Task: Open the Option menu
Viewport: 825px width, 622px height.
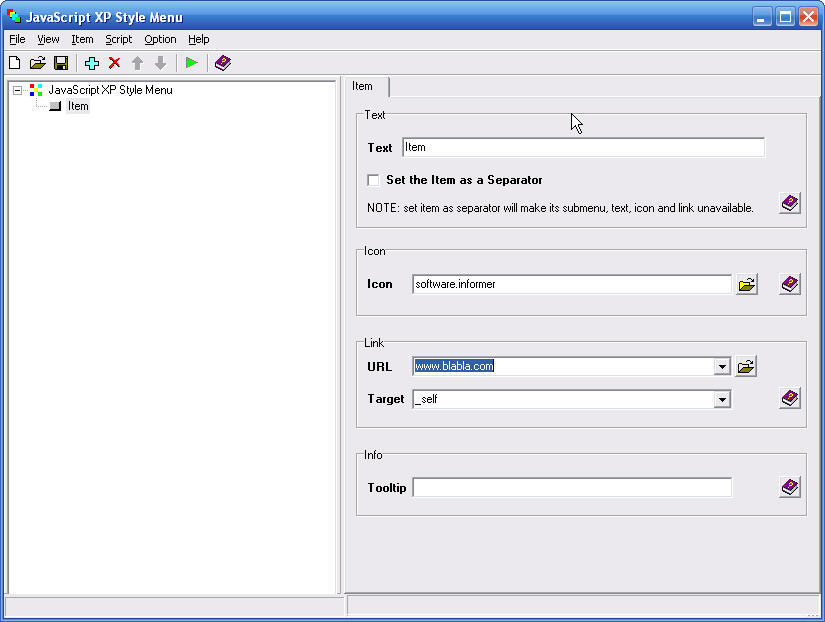Action: pos(160,39)
